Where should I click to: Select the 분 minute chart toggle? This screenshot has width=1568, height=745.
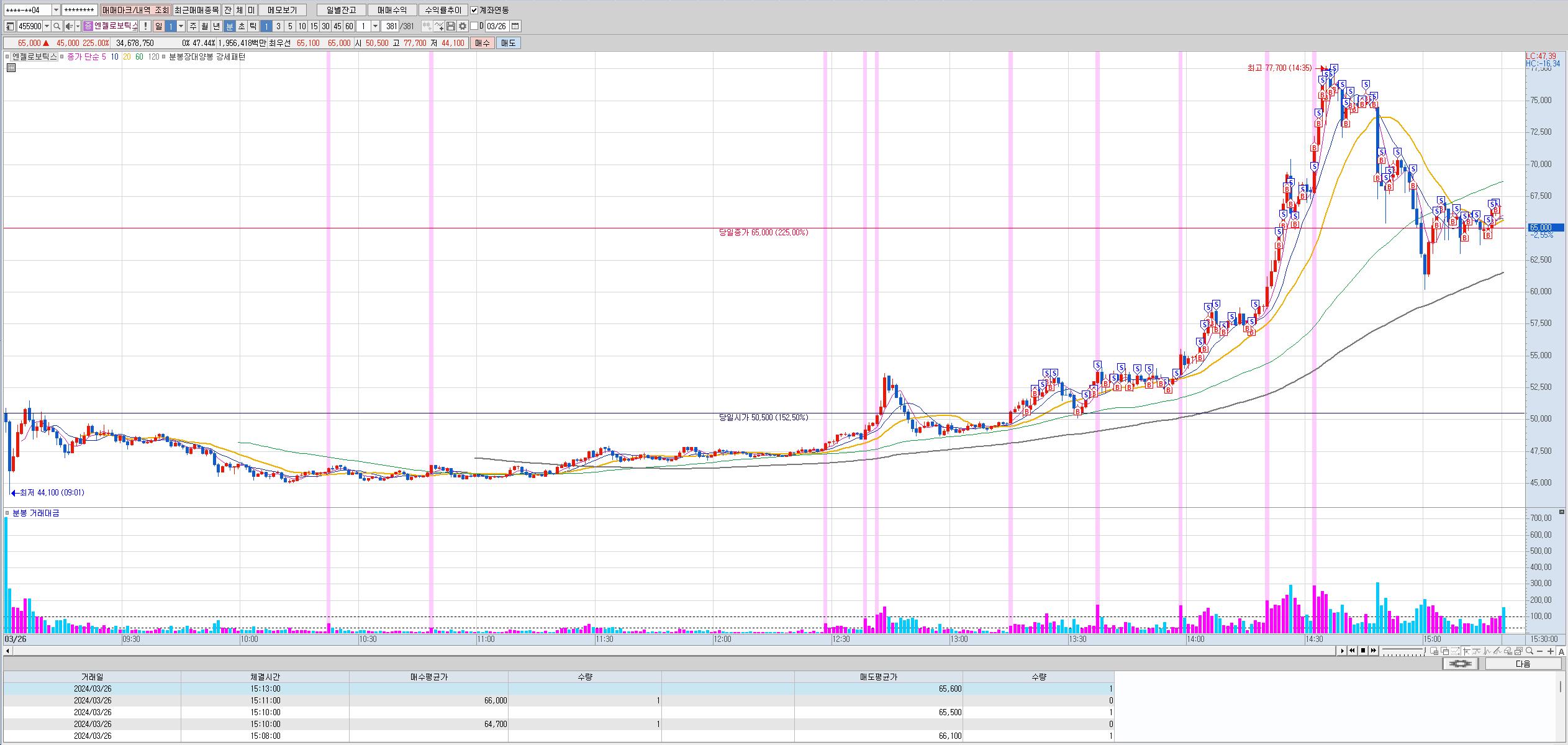point(229,26)
